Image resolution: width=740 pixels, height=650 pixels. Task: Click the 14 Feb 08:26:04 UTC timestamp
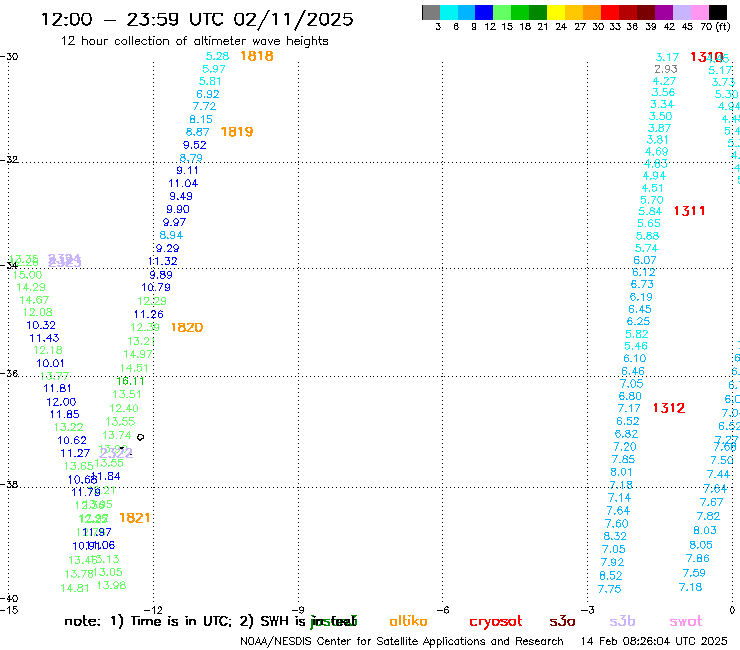(654, 641)
